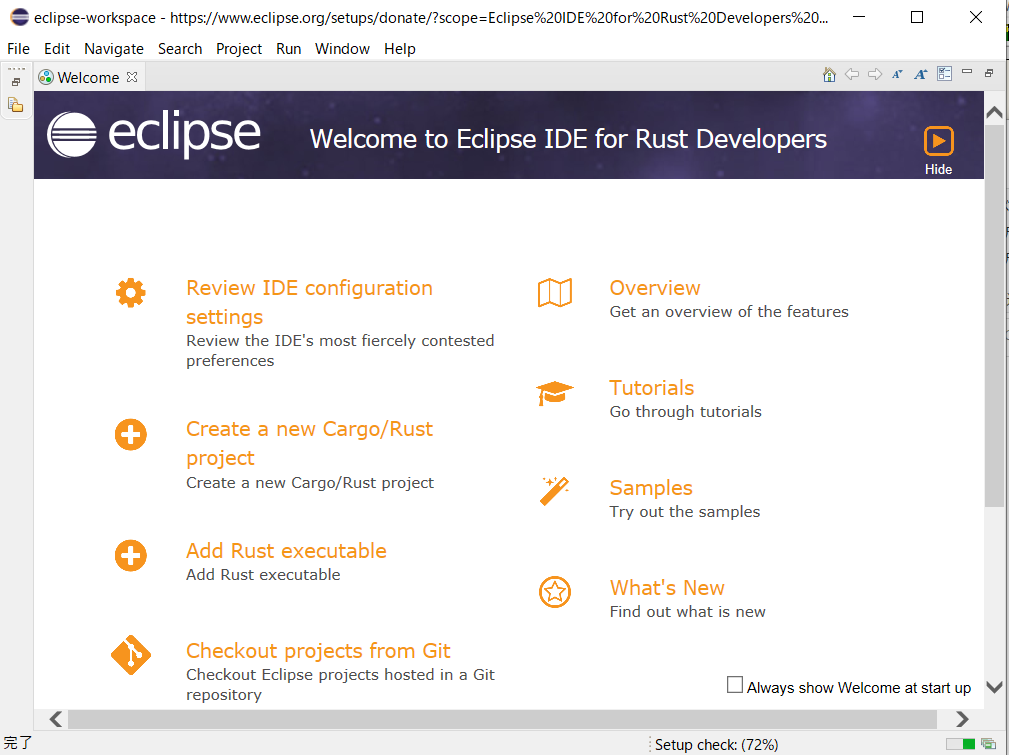The width and height of the screenshot is (1009, 755).
Task: Enable Always show Welcome at start up
Action: click(734, 685)
